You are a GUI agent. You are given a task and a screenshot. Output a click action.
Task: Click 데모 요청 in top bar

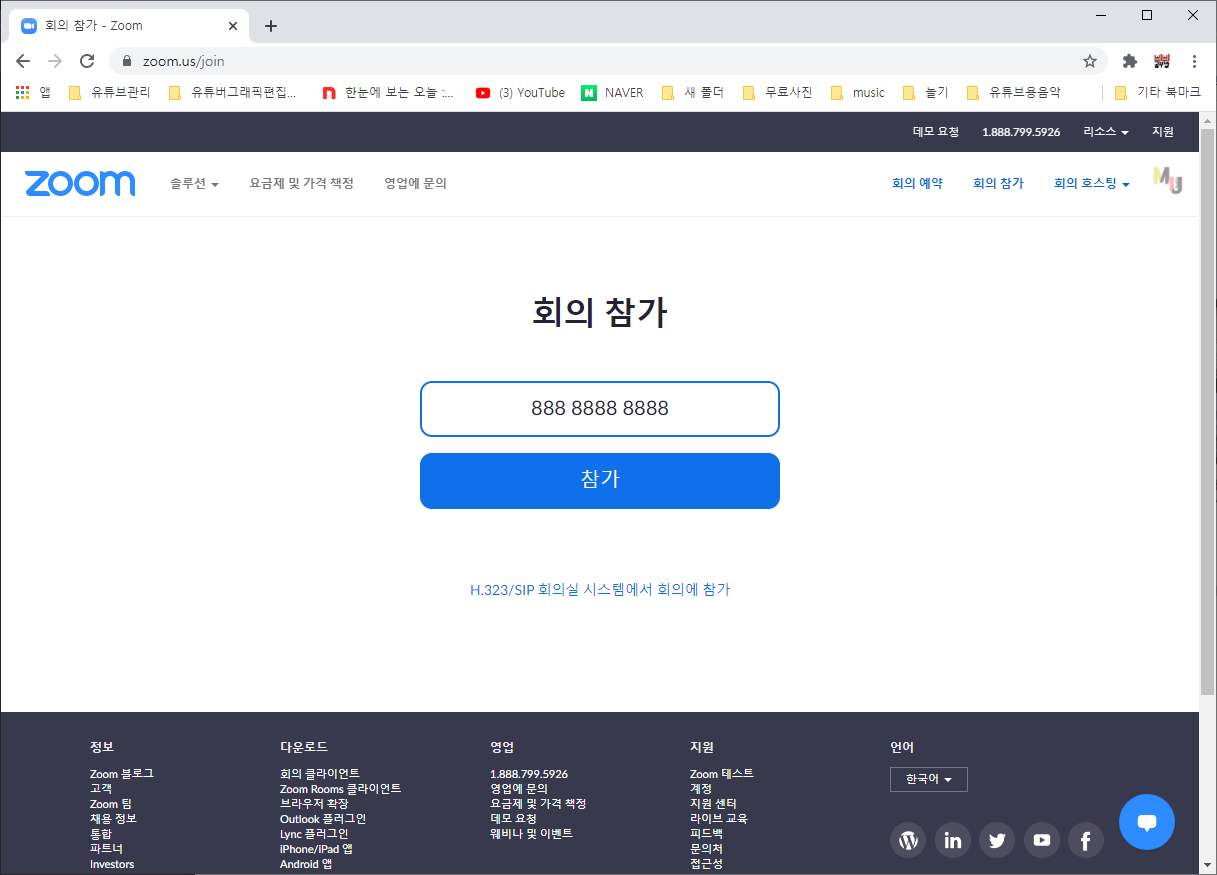click(936, 132)
